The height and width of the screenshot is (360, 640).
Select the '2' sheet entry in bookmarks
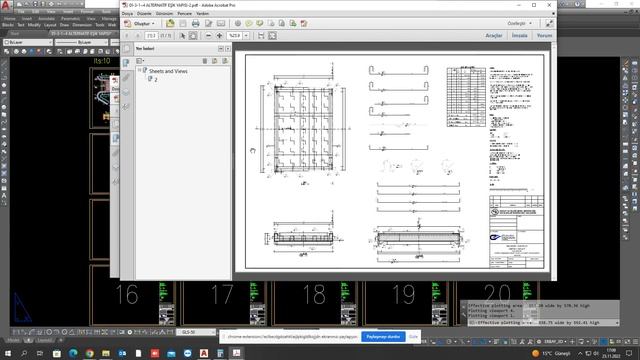(x=156, y=80)
